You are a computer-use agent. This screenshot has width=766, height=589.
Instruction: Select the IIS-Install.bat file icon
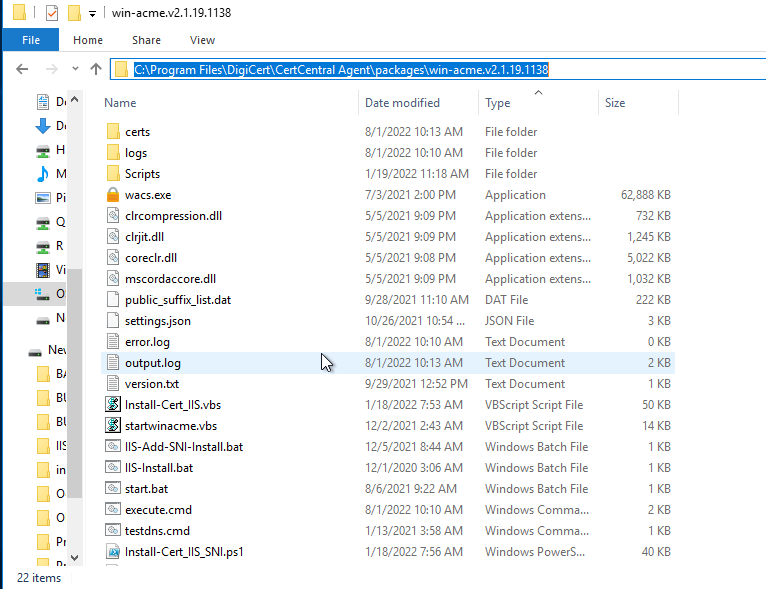coord(113,467)
